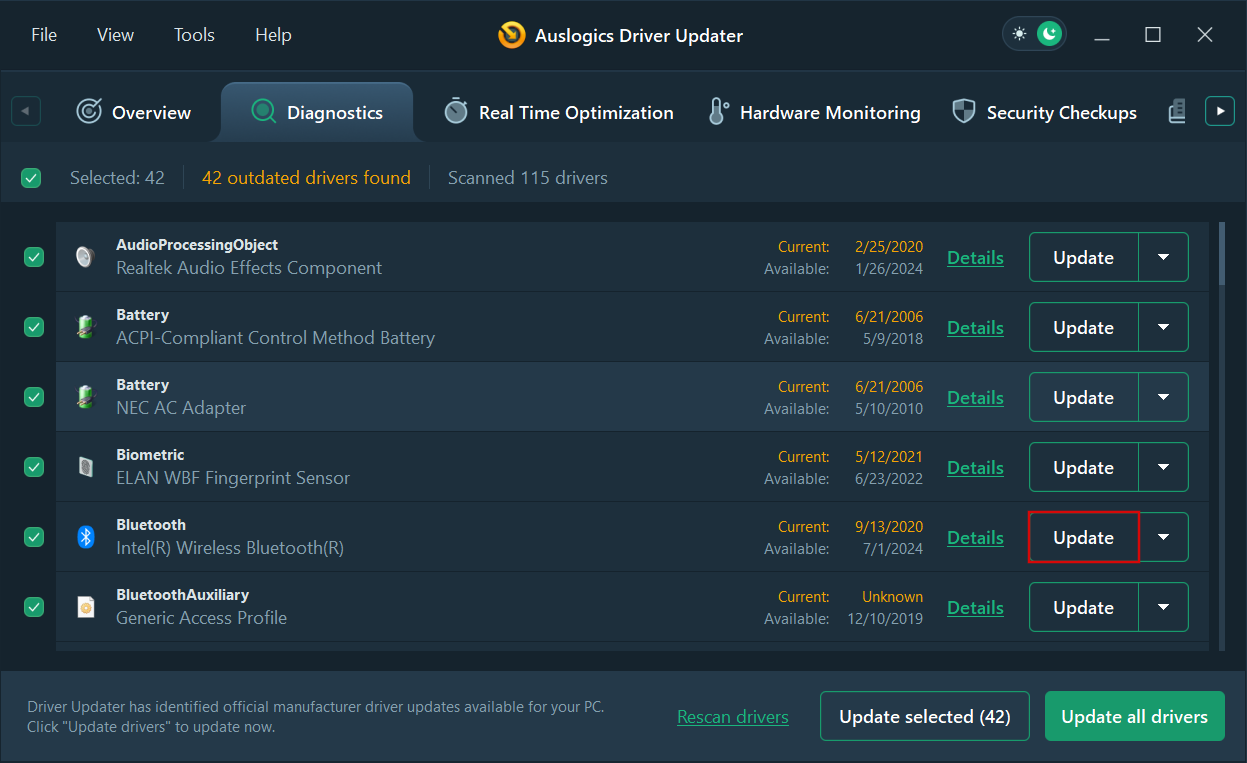Image resolution: width=1247 pixels, height=763 pixels.
Task: Select the Diagnostics tab
Action: click(317, 112)
